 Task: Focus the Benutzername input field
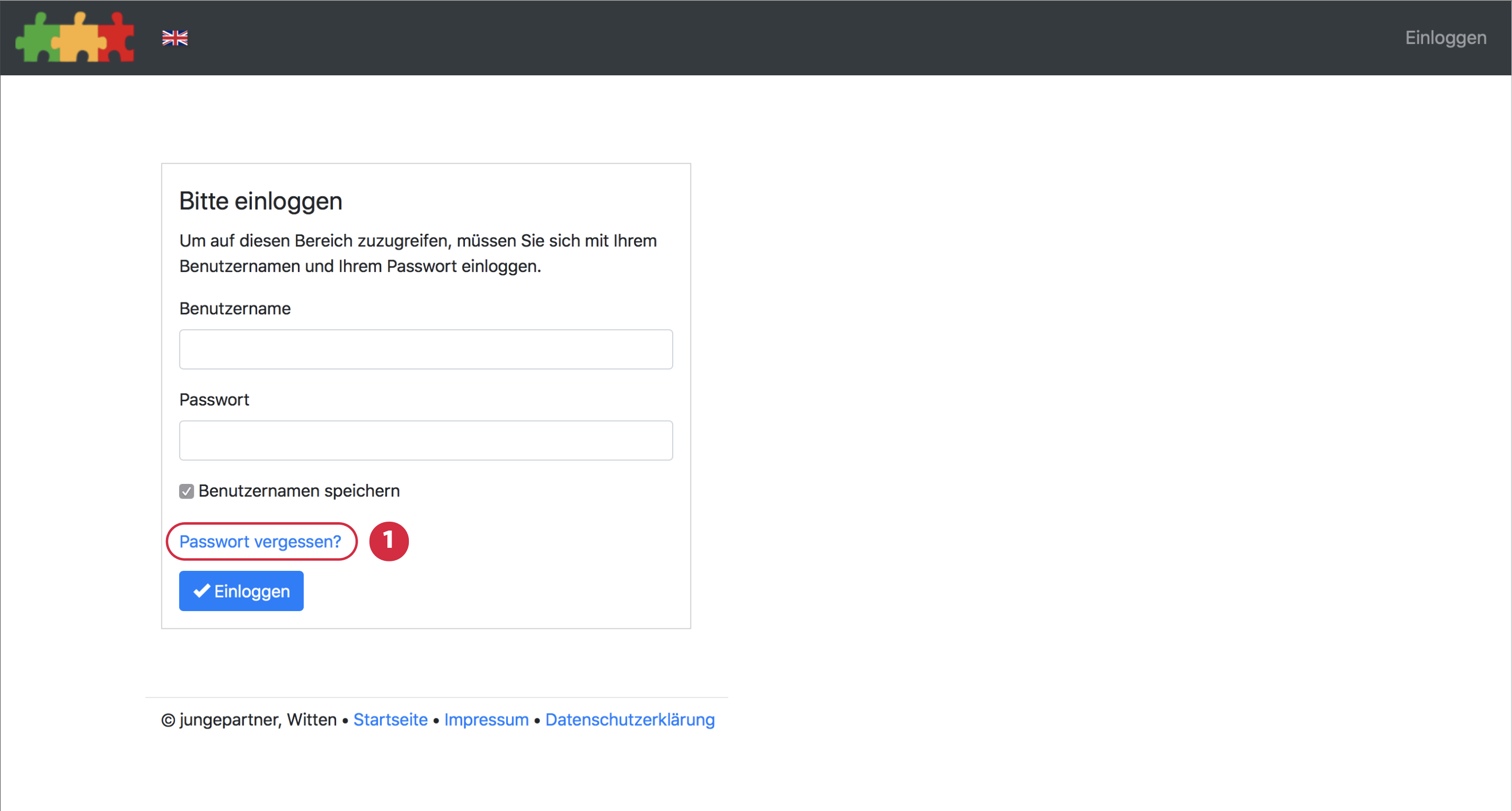point(426,349)
